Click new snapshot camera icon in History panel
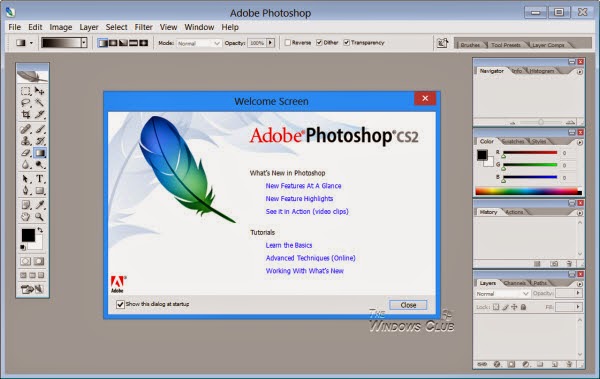This screenshot has height=379, width=600. 554,264
